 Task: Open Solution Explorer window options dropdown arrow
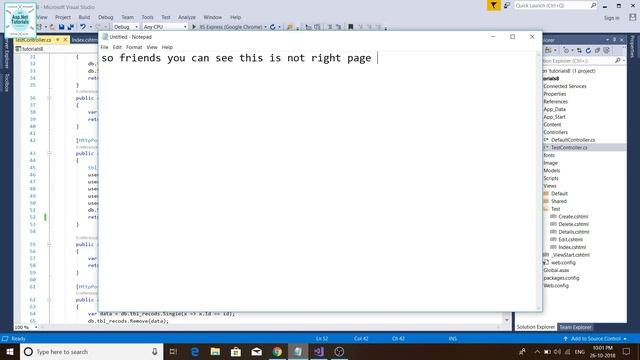pyautogui.click(x=607, y=40)
